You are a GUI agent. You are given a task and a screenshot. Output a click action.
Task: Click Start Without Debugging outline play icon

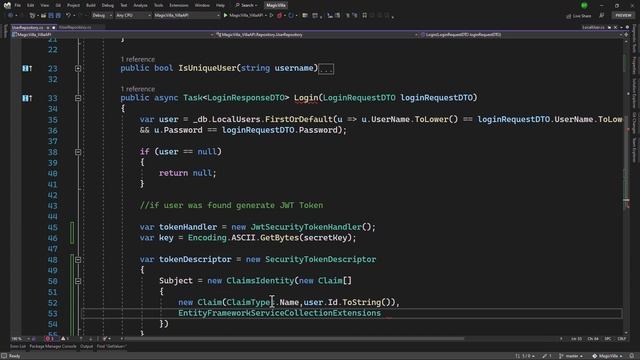[271, 16]
